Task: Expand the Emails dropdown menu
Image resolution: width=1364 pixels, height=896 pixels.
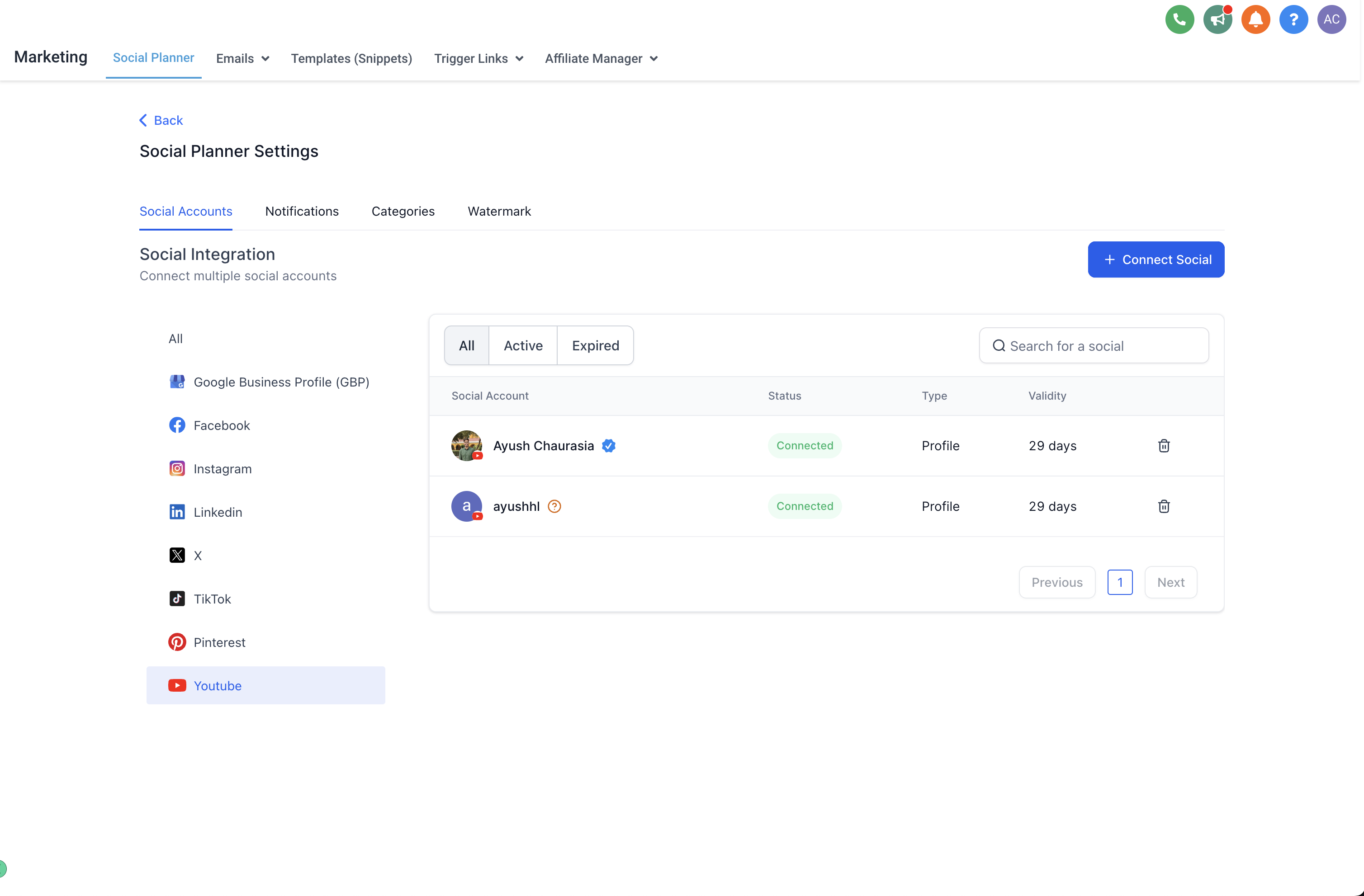Action: click(x=242, y=58)
